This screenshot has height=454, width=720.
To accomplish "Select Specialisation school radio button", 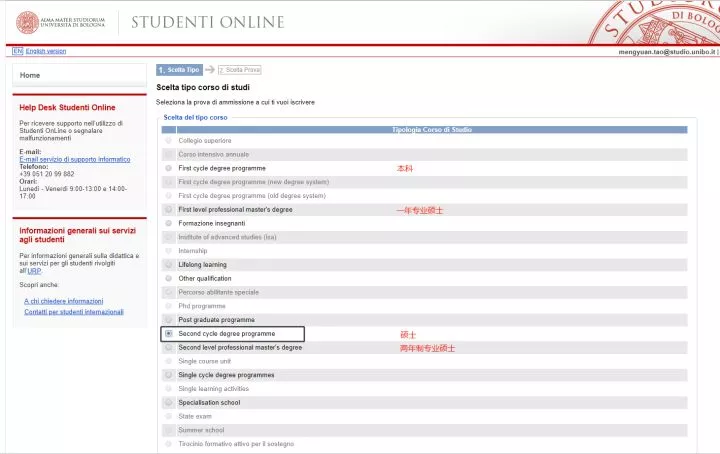I will click(169, 403).
